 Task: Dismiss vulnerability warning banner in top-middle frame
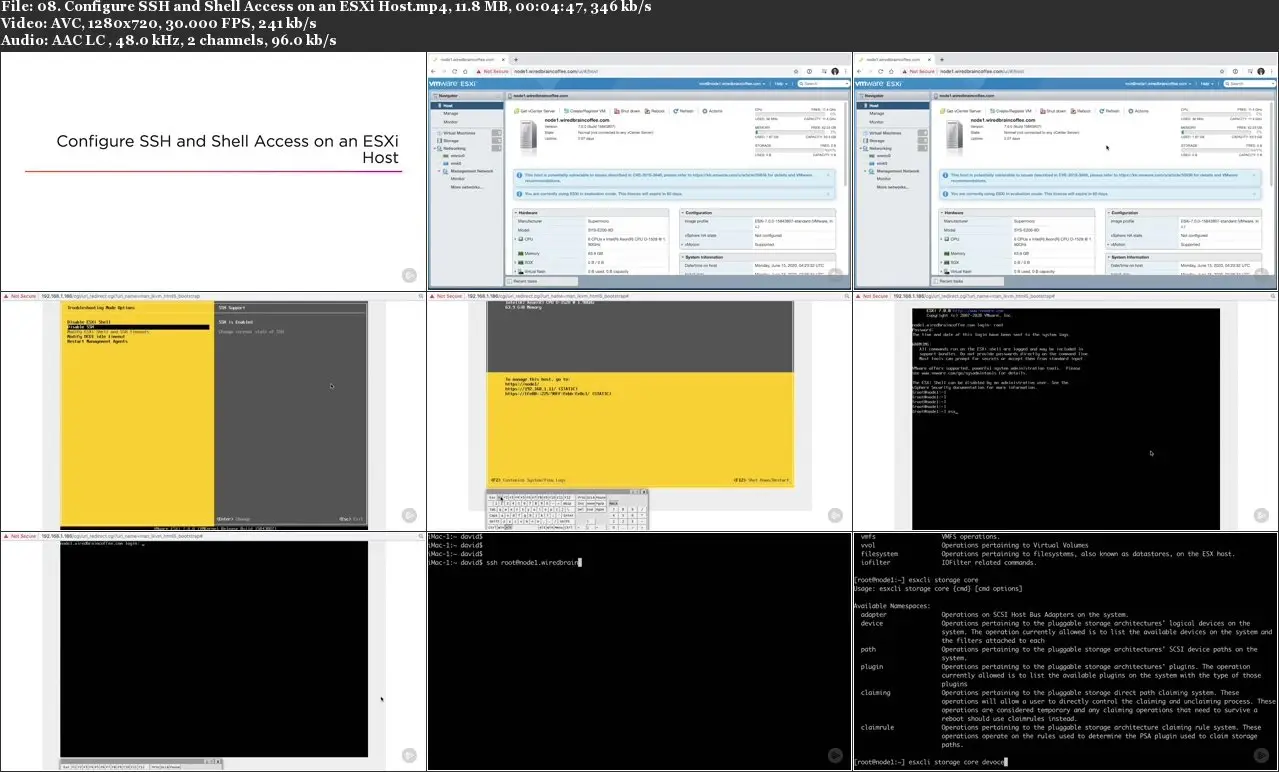coord(828,175)
